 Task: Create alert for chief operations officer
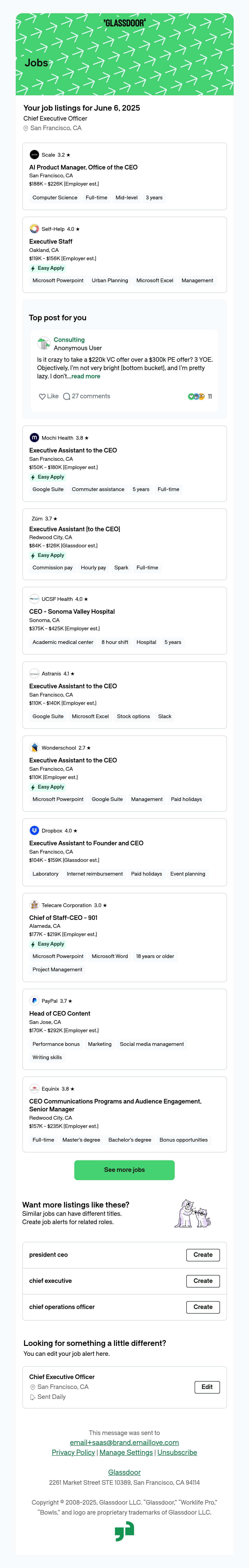[203, 1307]
